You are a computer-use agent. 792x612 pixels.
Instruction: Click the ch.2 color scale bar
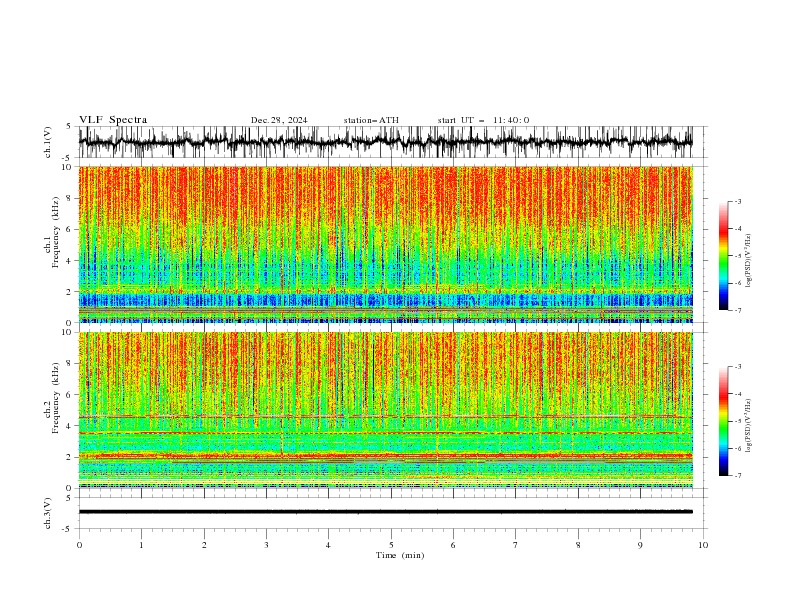[723, 421]
